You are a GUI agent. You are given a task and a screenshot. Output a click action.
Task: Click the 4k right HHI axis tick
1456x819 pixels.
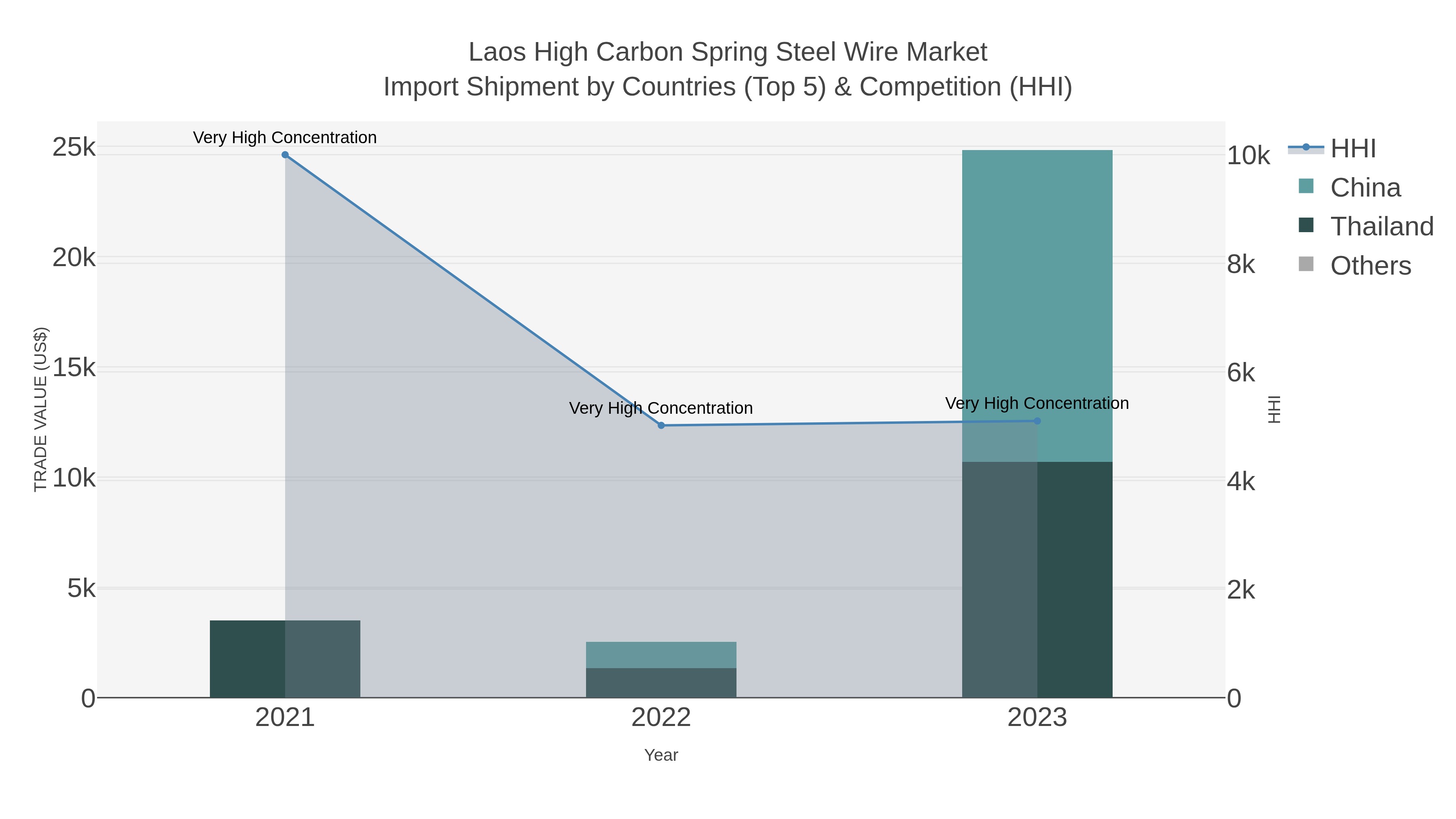tap(1241, 482)
